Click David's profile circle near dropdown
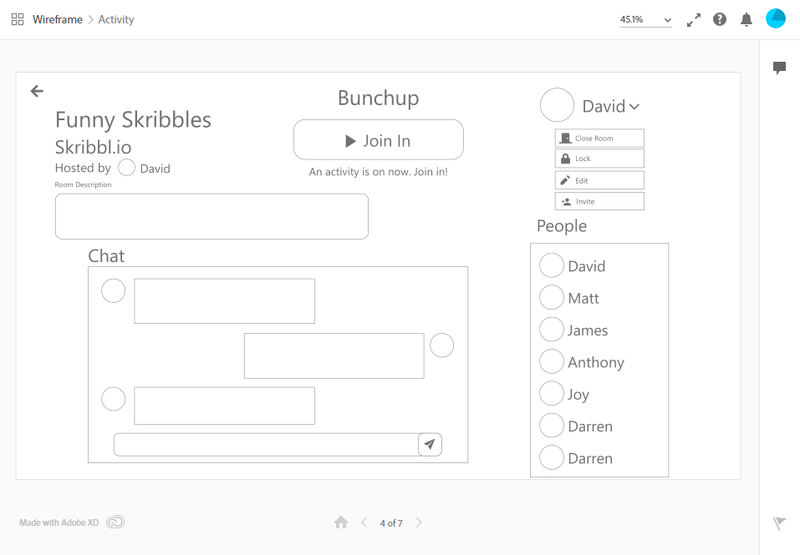800x555 pixels. [x=557, y=105]
